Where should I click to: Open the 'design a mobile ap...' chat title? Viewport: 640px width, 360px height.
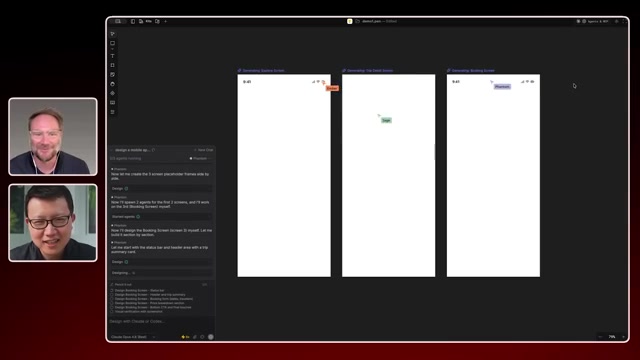[x=132, y=150]
